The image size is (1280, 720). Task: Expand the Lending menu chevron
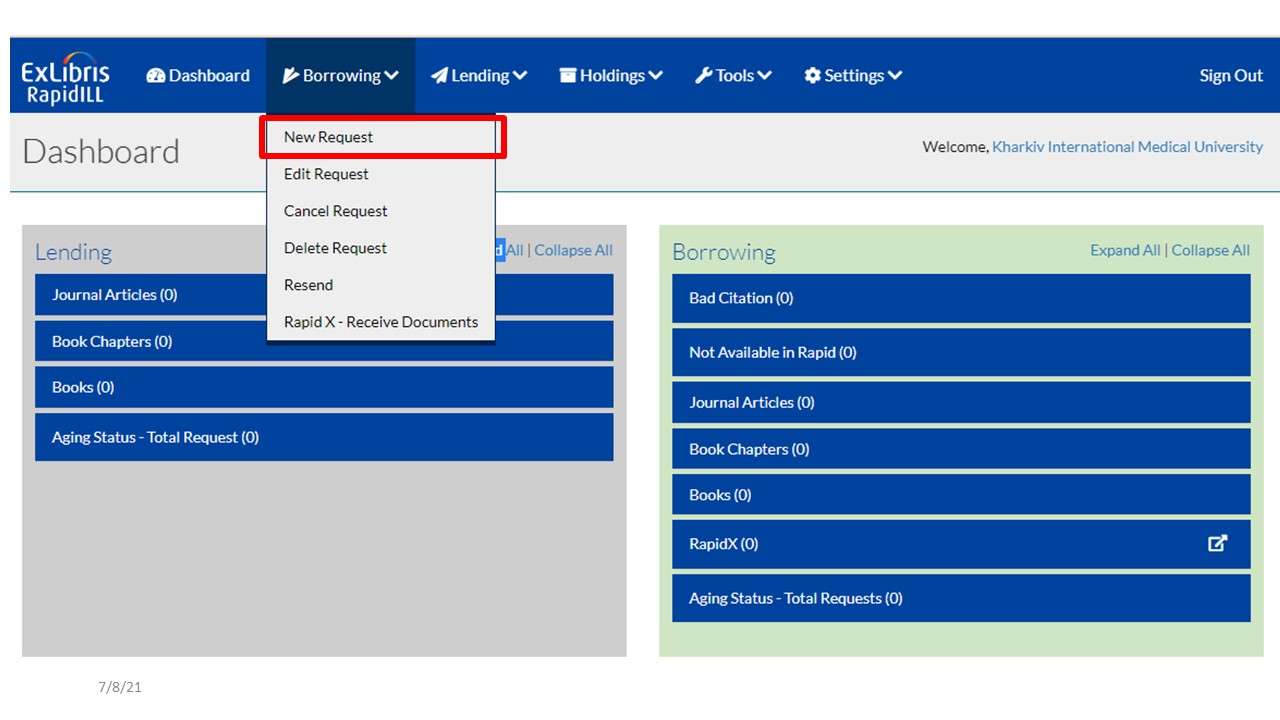(520, 76)
